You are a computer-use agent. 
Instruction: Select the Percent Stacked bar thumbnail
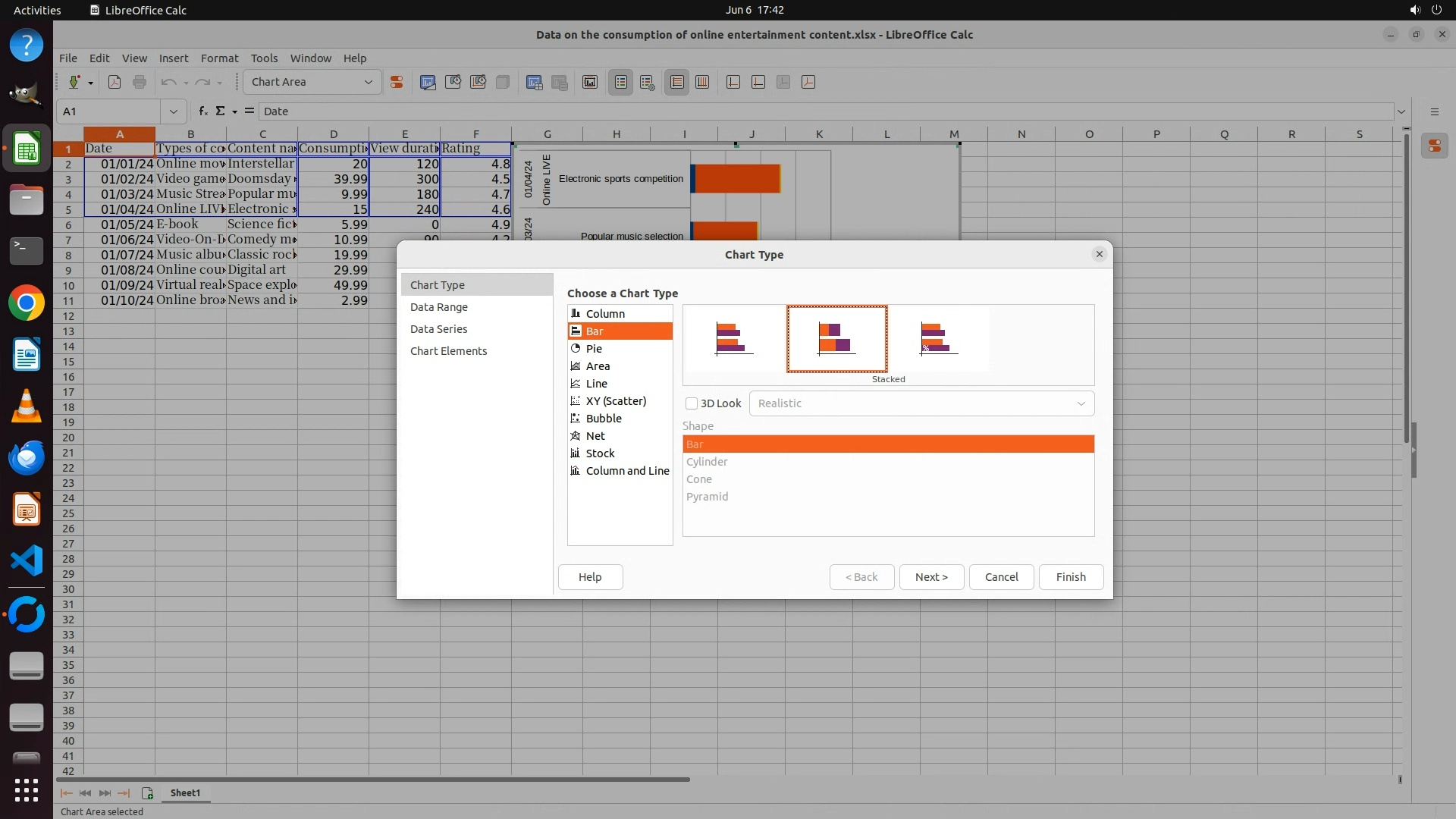pyautogui.click(x=938, y=338)
